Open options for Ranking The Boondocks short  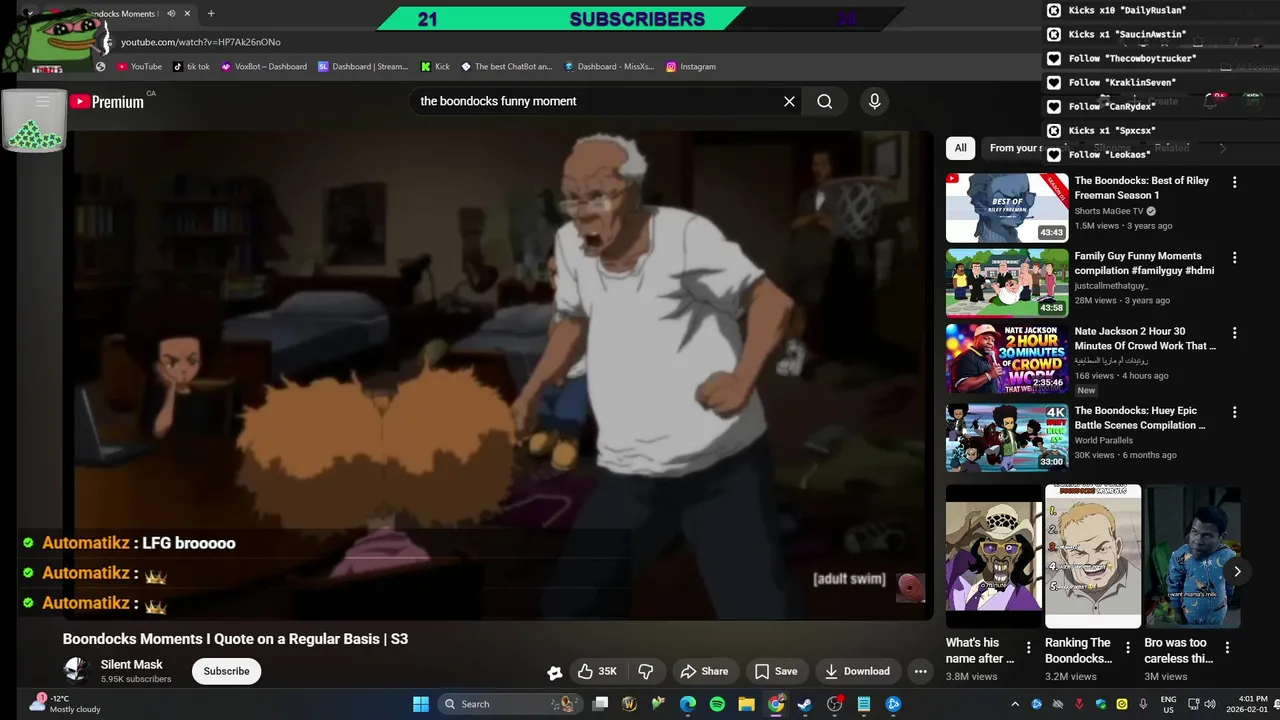click(x=1128, y=647)
